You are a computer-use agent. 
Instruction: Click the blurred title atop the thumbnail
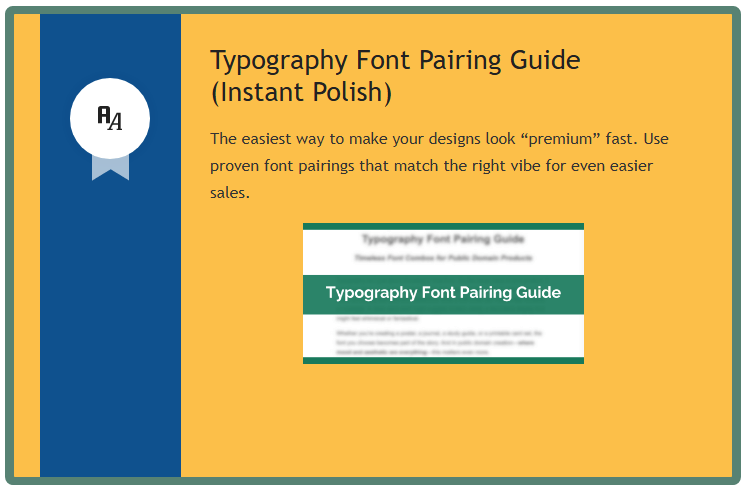point(443,240)
